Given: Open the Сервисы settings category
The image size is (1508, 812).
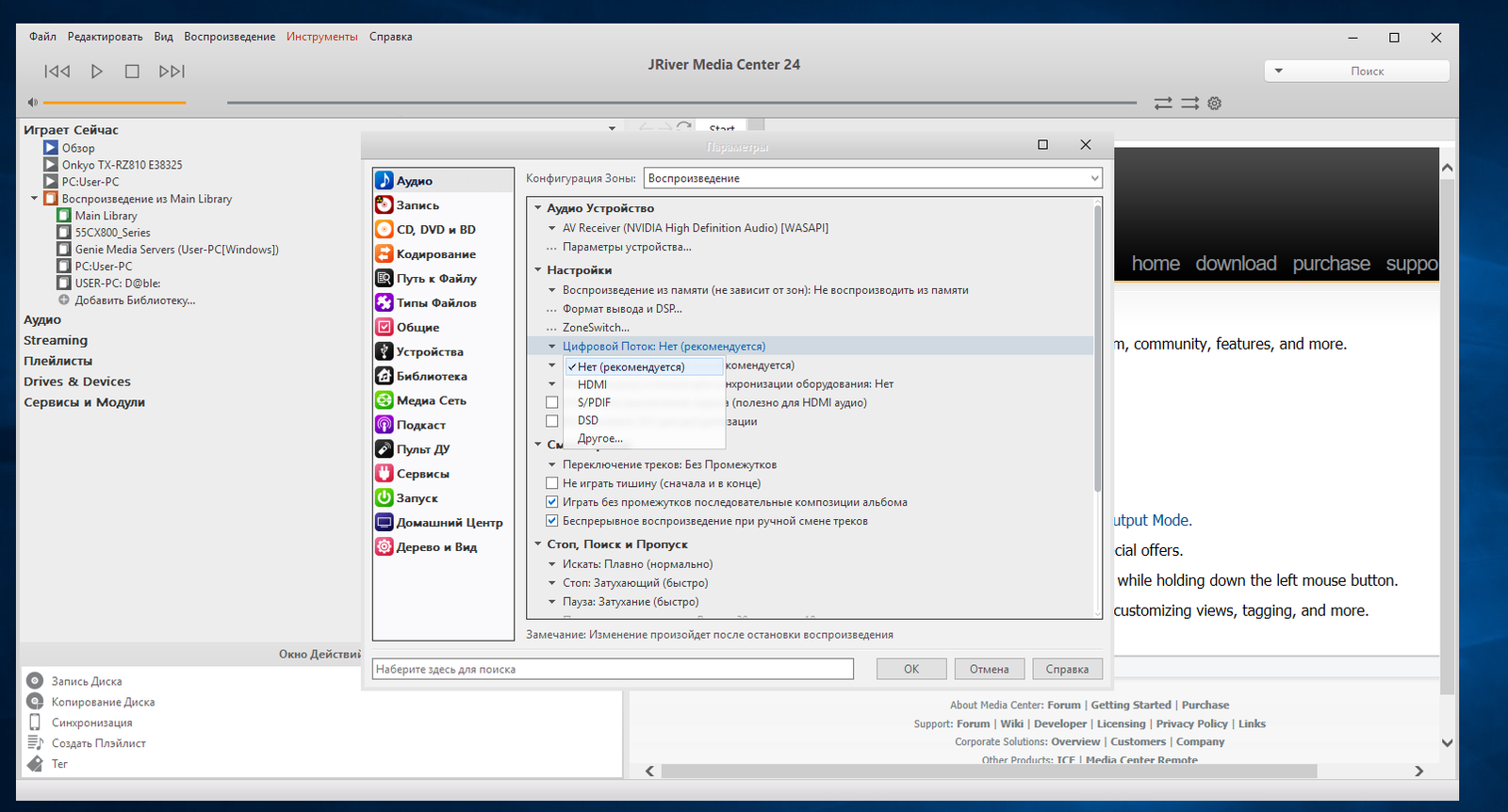Looking at the screenshot, I should coord(442,475).
